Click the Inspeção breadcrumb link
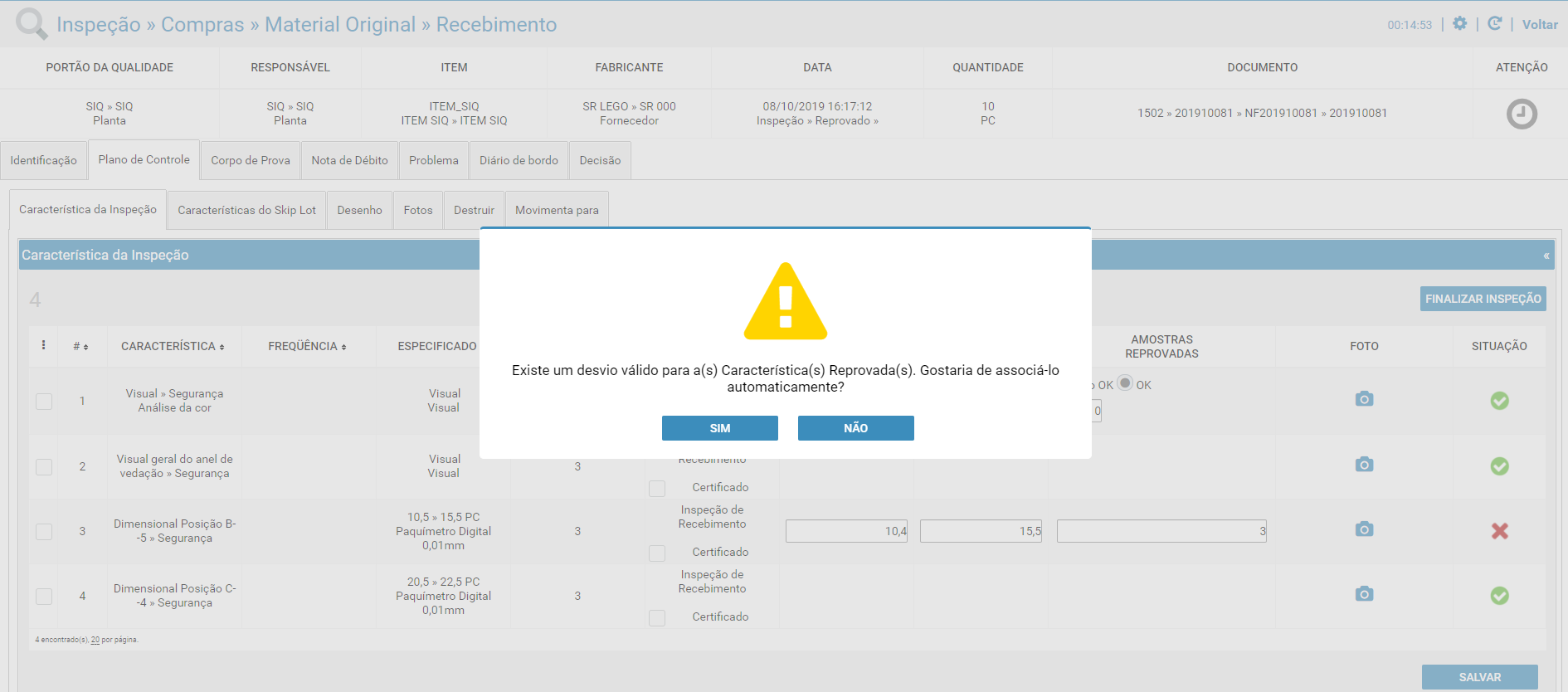The height and width of the screenshot is (692, 1568). coord(99,24)
